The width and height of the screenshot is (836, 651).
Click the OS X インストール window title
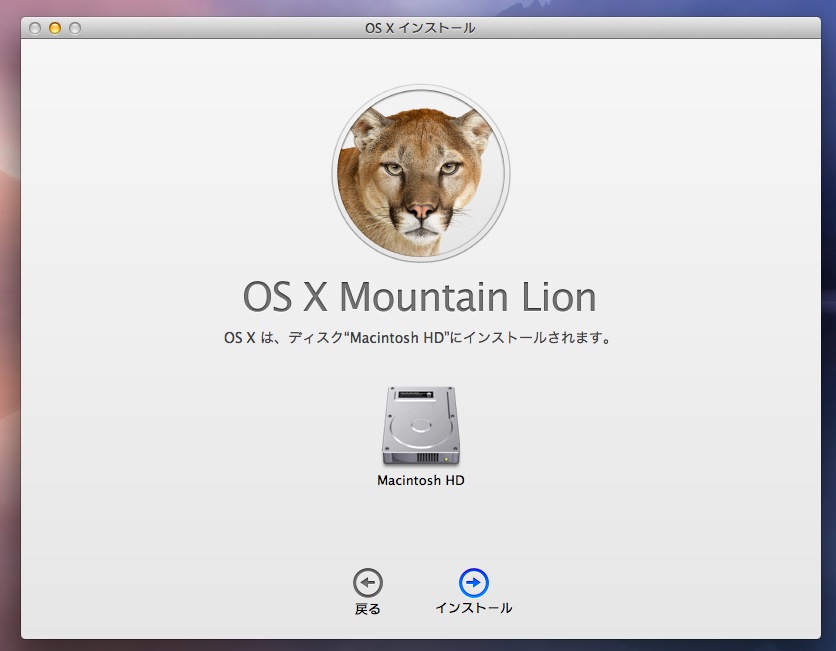point(420,28)
